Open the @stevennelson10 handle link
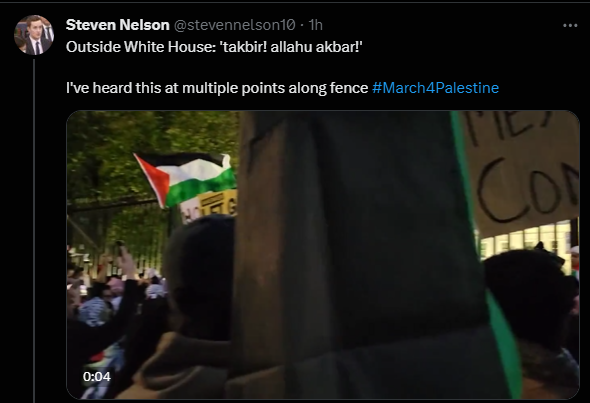Image resolution: width=590 pixels, height=403 pixels. point(234,25)
